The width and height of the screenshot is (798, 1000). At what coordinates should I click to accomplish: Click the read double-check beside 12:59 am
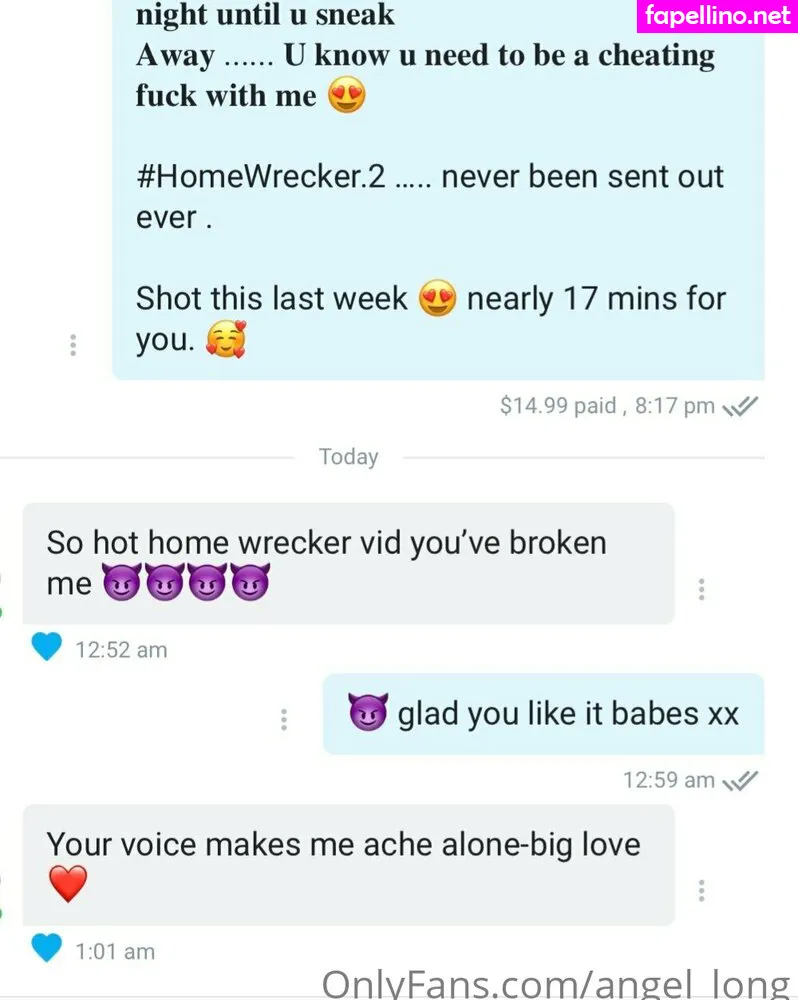point(740,781)
